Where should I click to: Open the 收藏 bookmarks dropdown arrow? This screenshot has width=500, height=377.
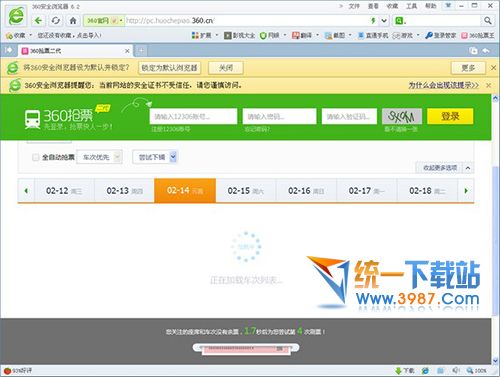coord(31,35)
